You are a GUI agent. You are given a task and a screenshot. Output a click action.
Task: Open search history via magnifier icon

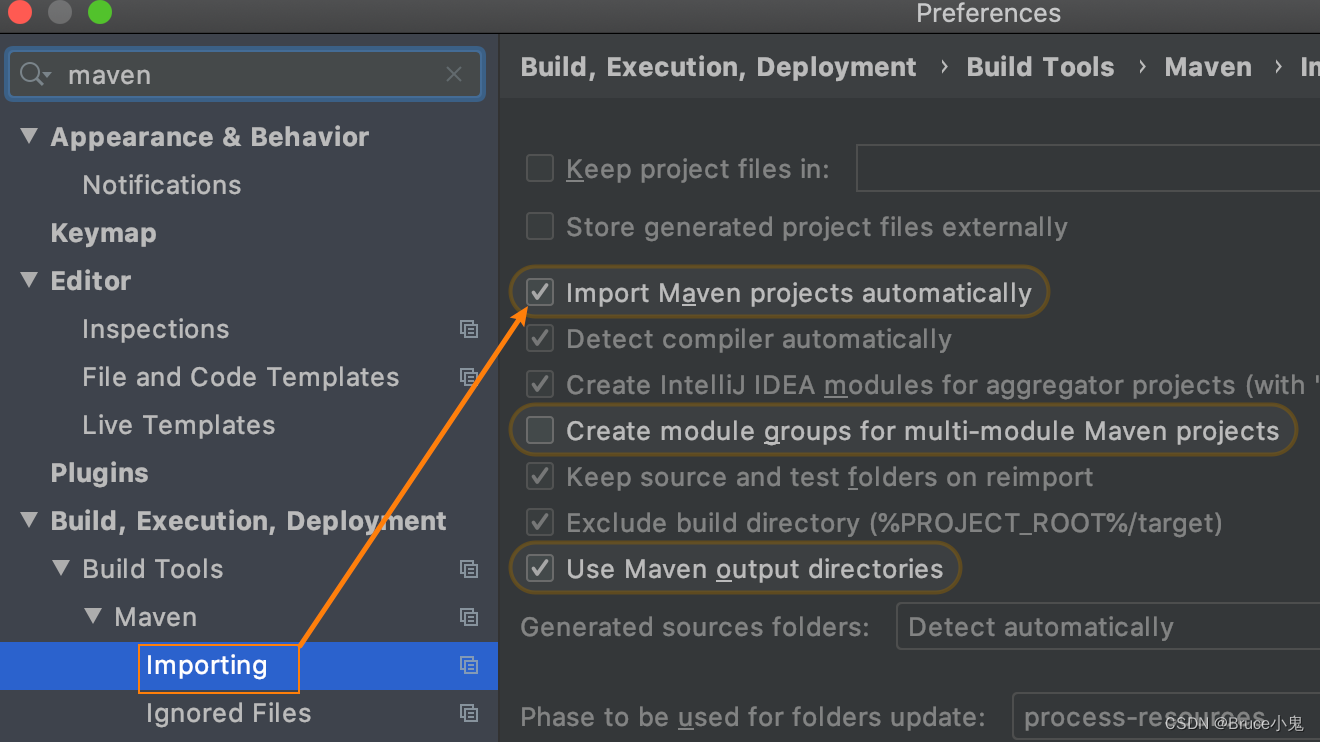pos(35,75)
